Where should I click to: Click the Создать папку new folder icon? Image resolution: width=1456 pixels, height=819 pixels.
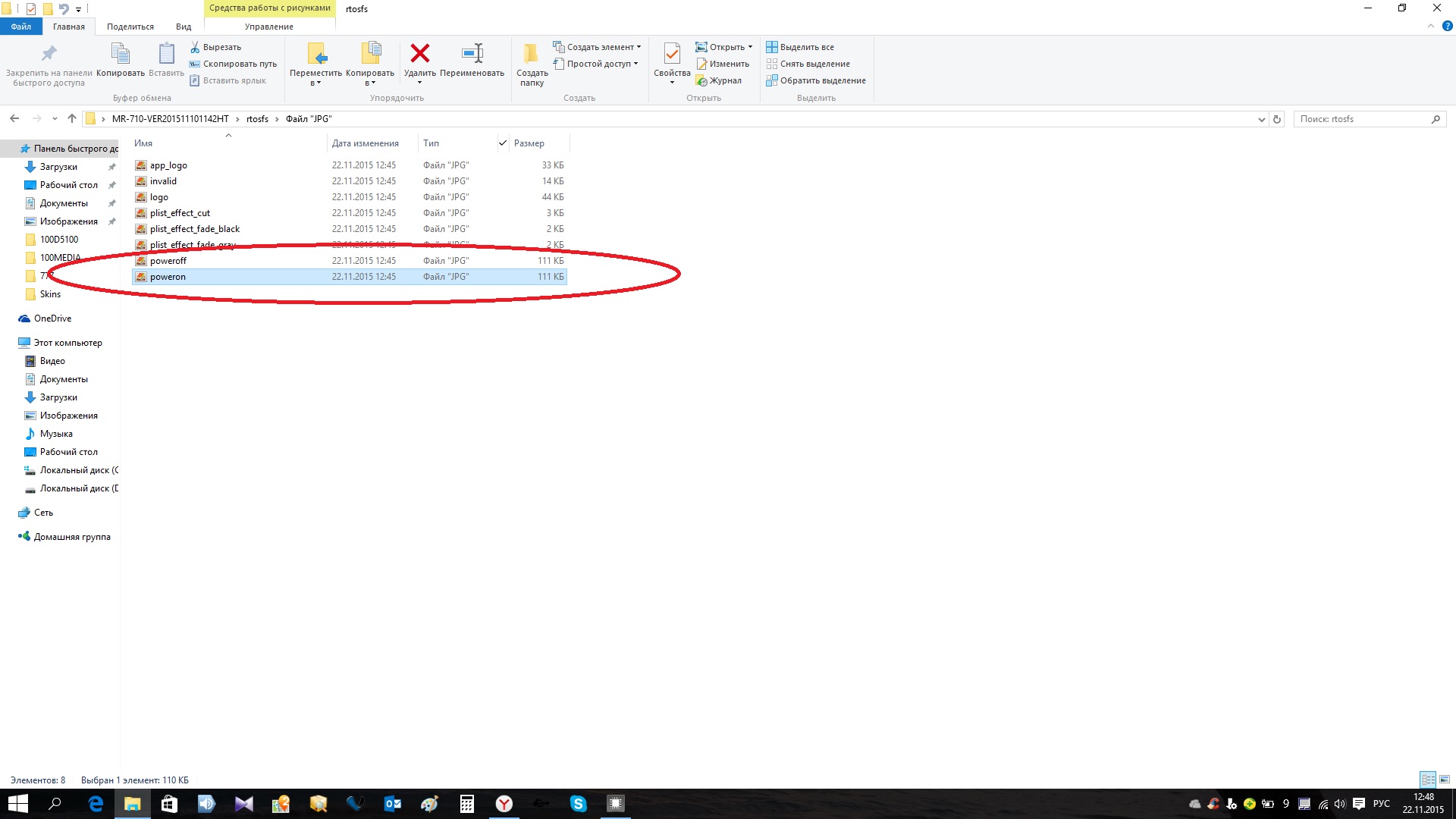[x=532, y=54]
